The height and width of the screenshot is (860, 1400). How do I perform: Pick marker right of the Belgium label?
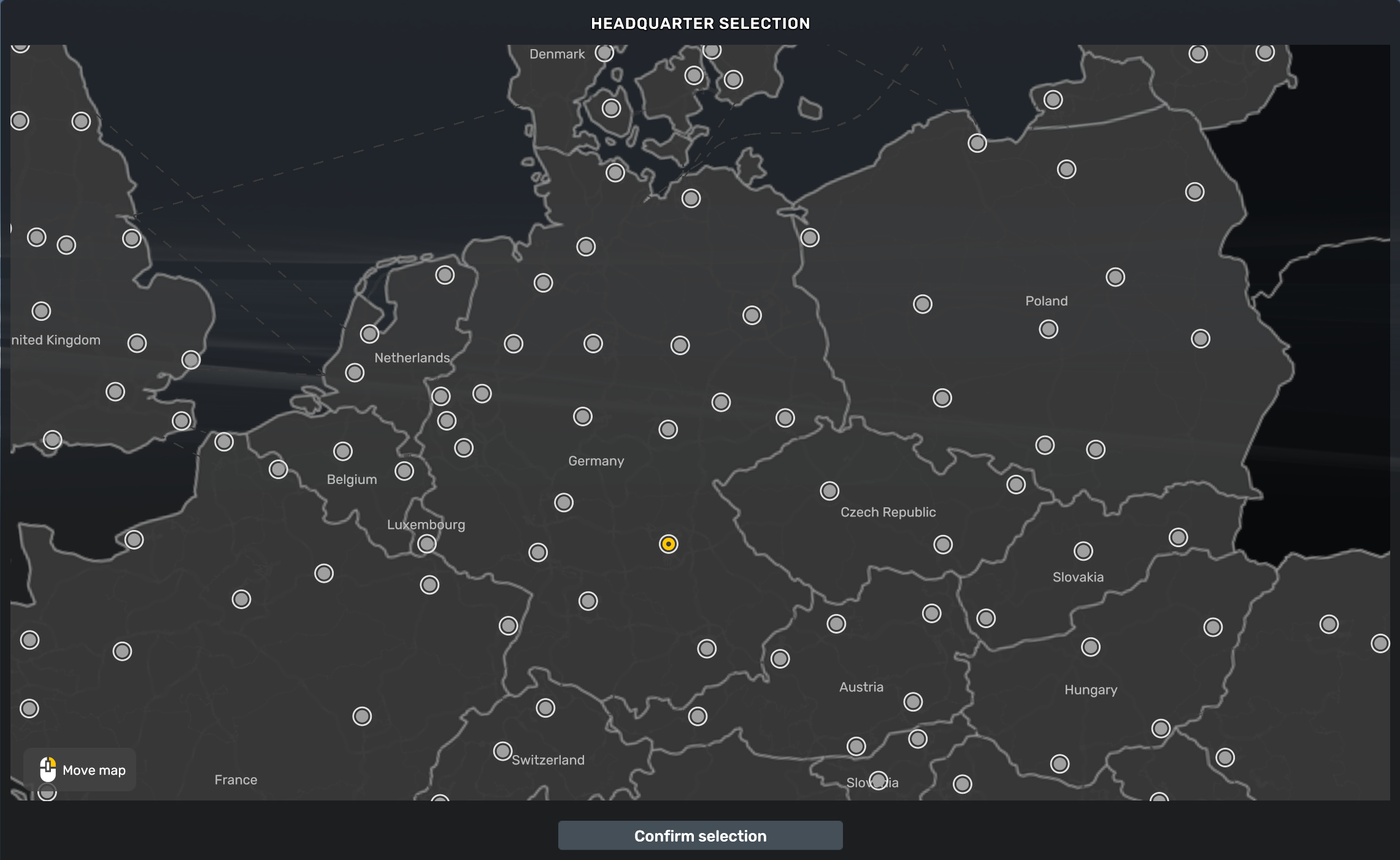pyautogui.click(x=404, y=471)
